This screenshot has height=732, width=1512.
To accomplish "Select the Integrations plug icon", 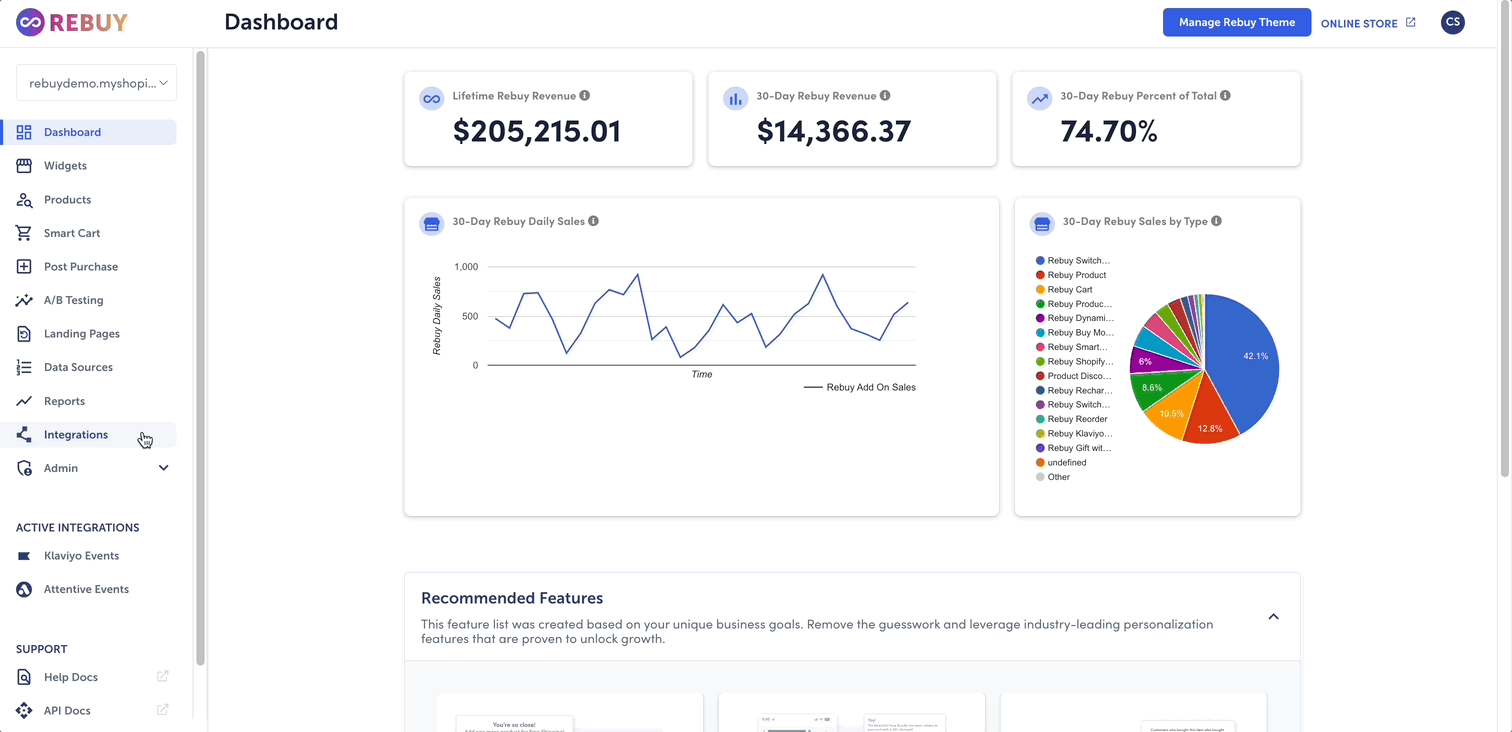I will [x=25, y=434].
